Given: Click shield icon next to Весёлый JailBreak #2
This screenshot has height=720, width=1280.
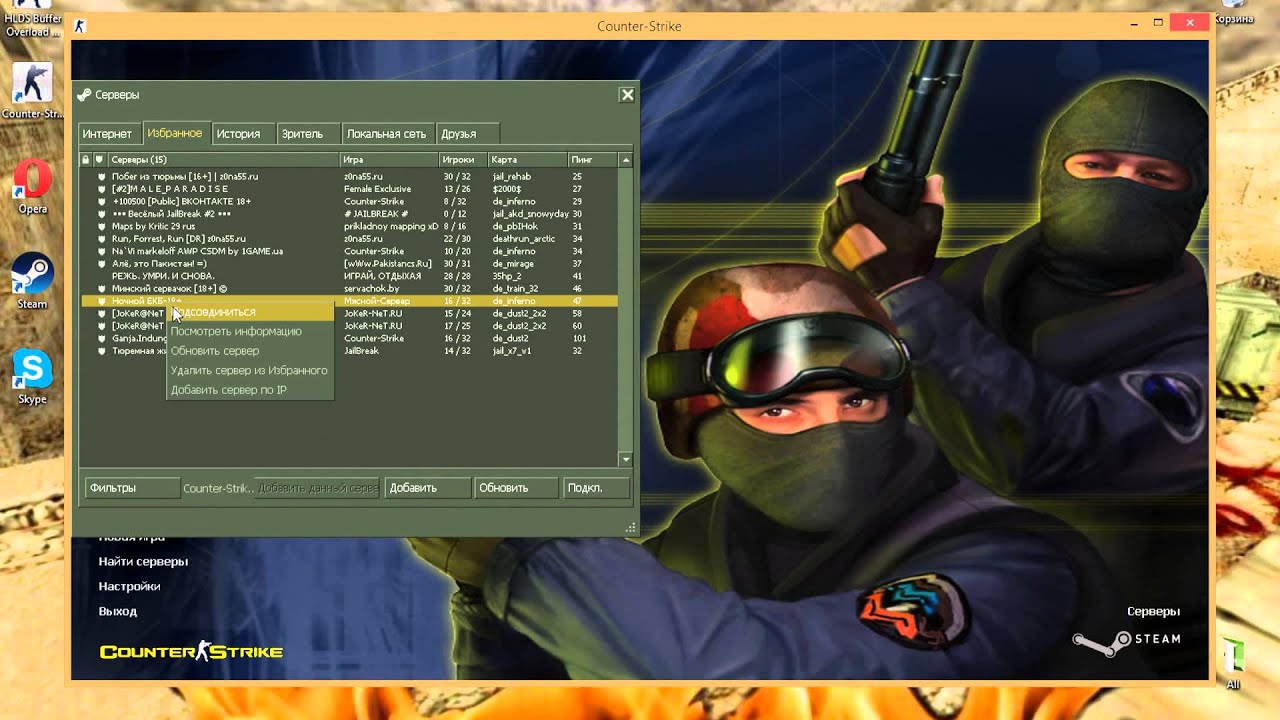Looking at the screenshot, I should pyautogui.click(x=102, y=214).
